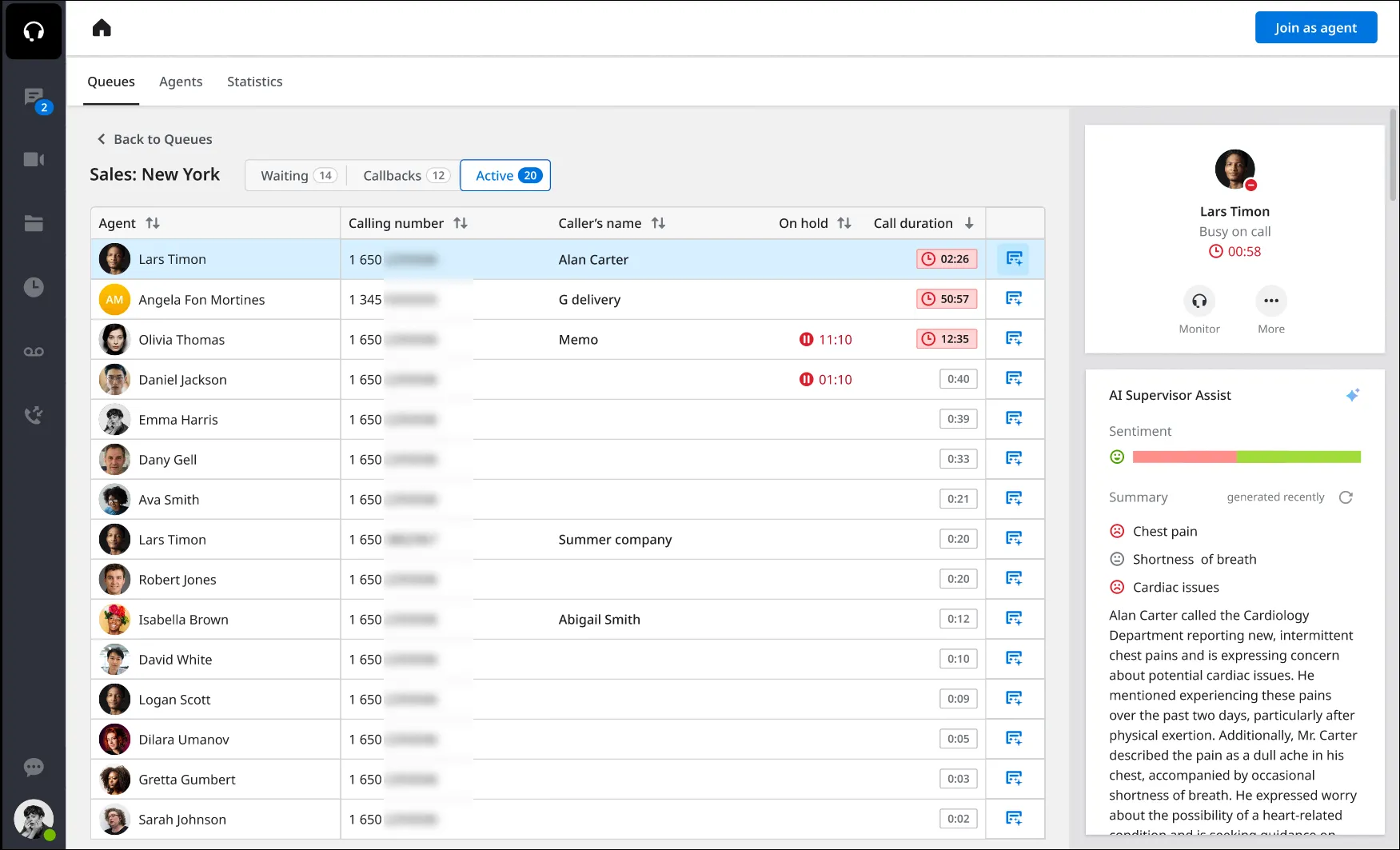Click Lars Timon avatar in details panel
The width and height of the screenshot is (1400, 850).
tap(1234, 170)
